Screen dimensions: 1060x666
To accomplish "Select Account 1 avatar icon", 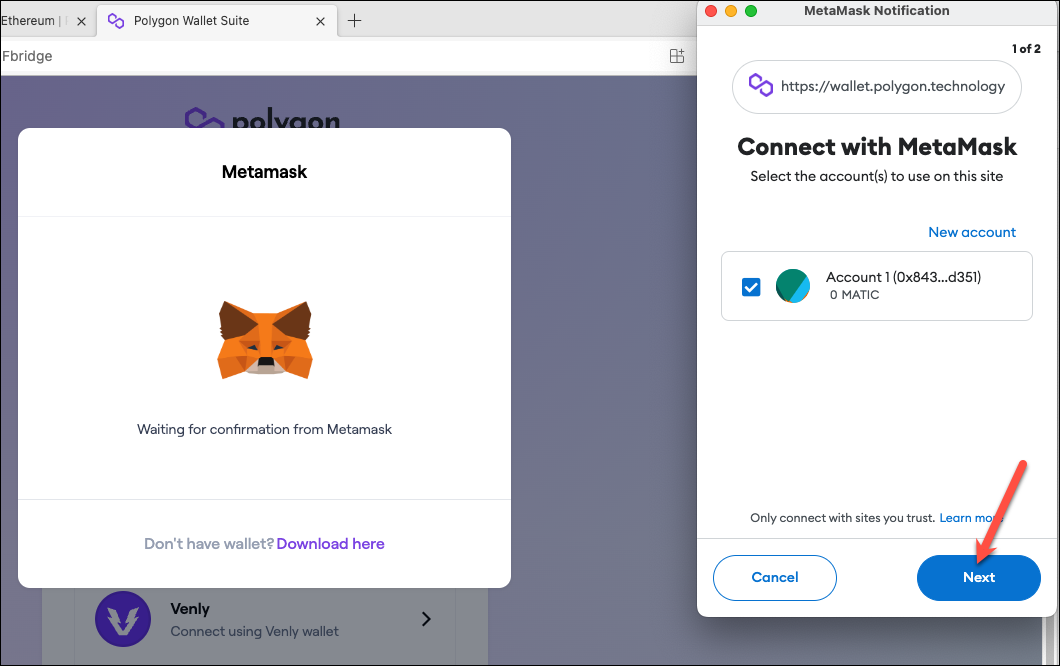I will [x=793, y=285].
